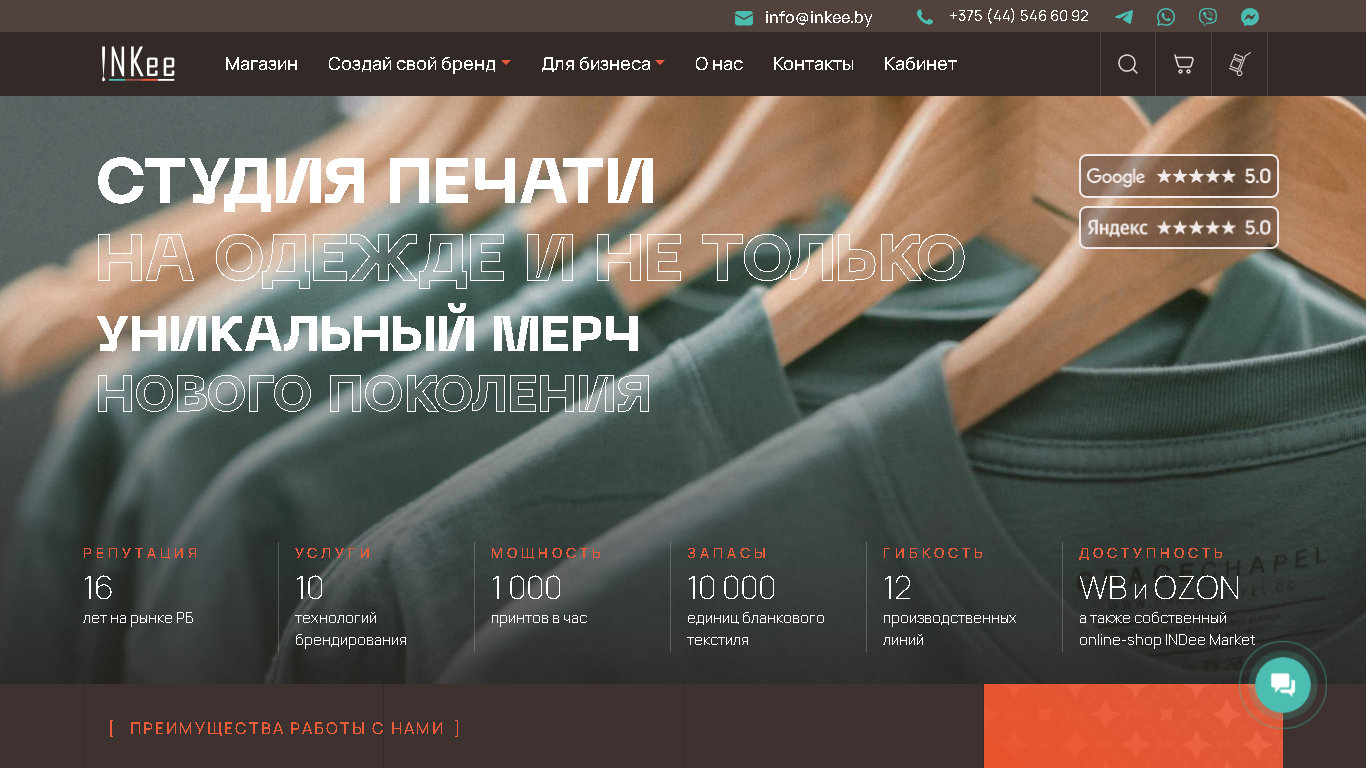Click ПРЕИМУЩЕСТВА РАБОТЫ С НАМИ heading
The width and height of the screenshot is (1366, 768).
coord(287,728)
